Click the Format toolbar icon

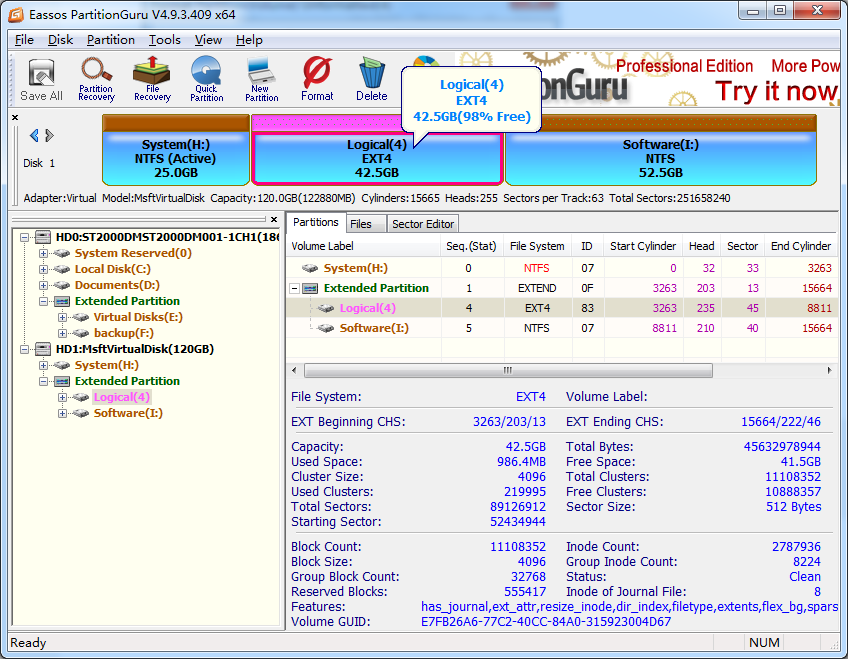(317, 79)
